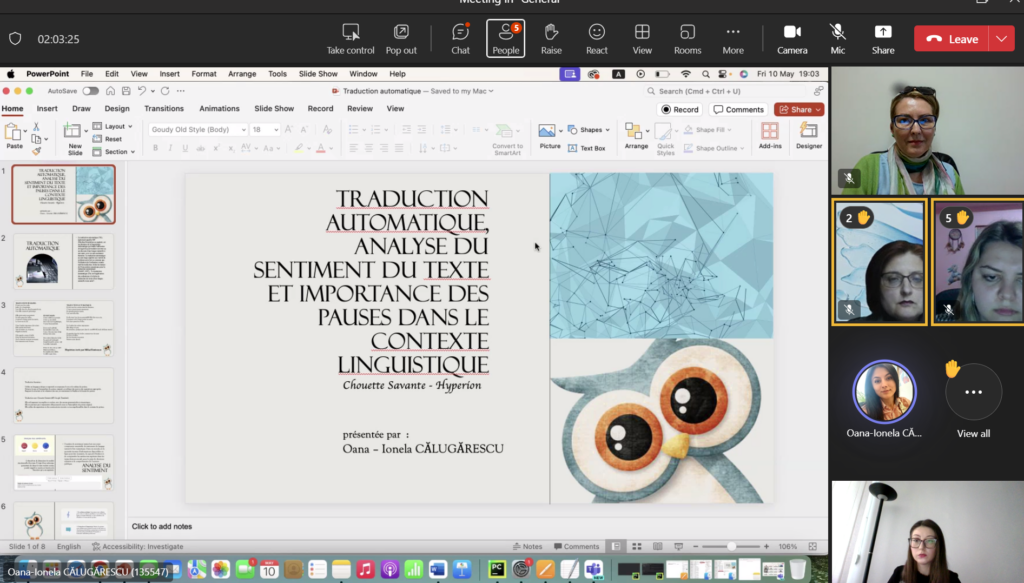Click Take control icon
The height and width of the screenshot is (583, 1024).
[x=350, y=38]
